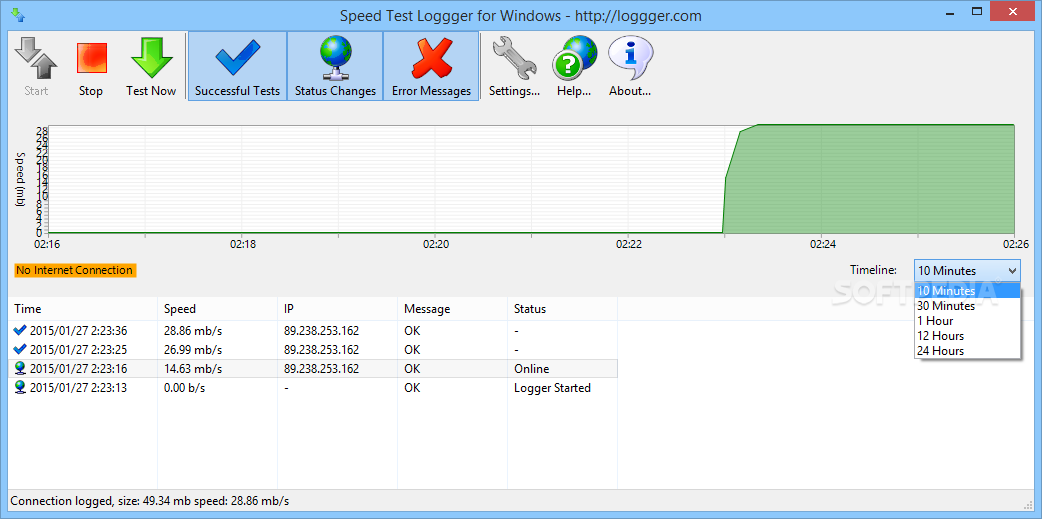Select the 2015/01/27 2:23:36 log row
Screen dimensions: 1042x519
coord(313,330)
